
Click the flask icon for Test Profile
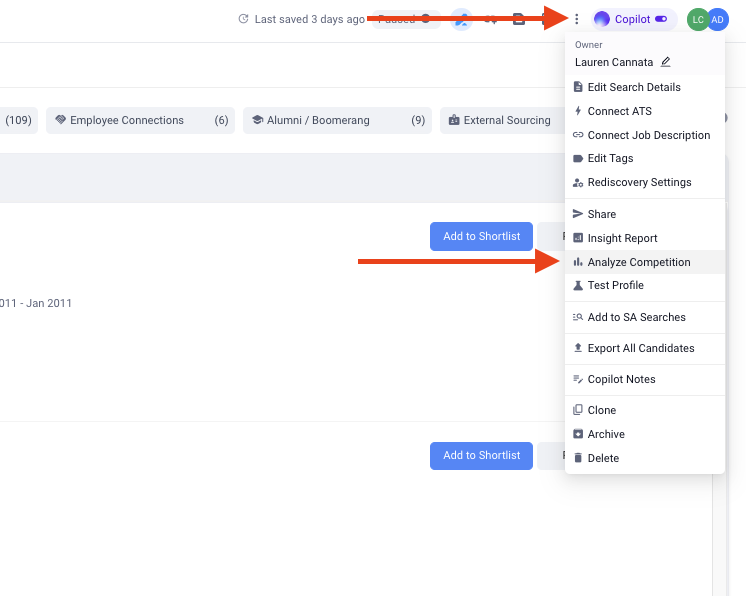pyautogui.click(x=578, y=285)
